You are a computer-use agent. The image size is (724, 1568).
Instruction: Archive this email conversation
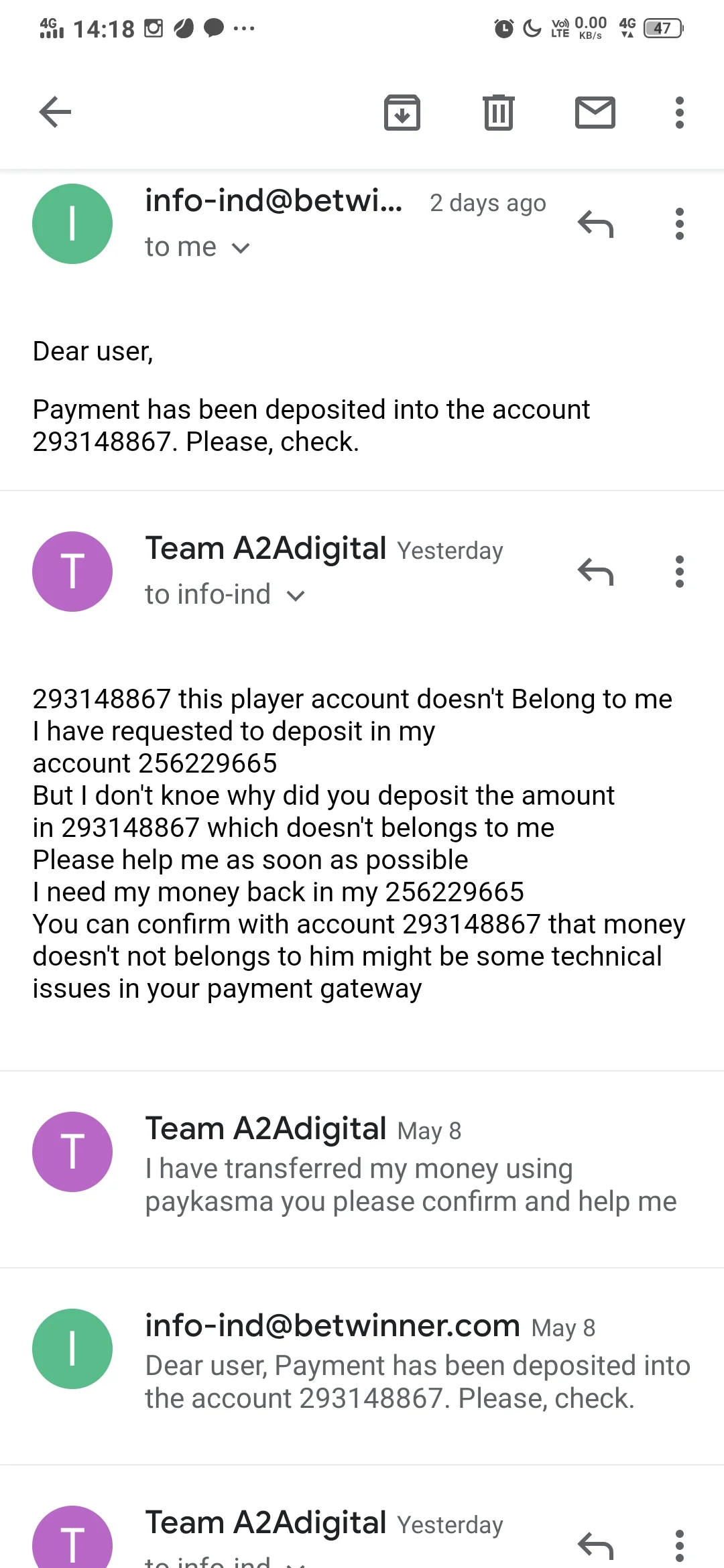tap(402, 112)
